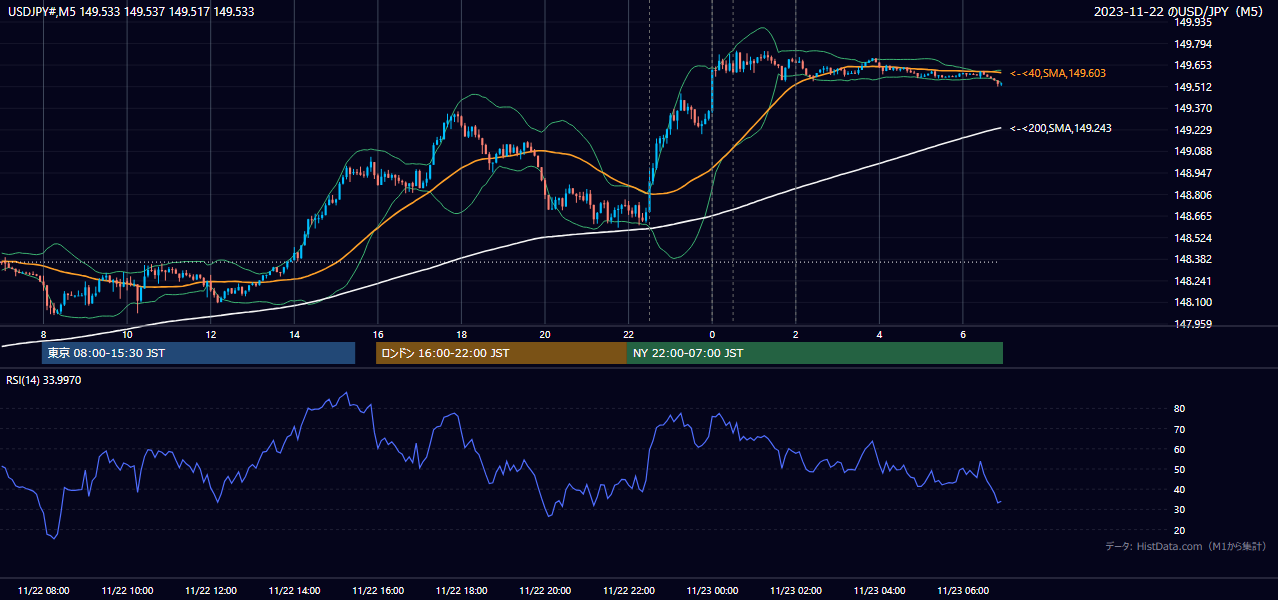Click the 11/23 06:00 time label
The width and height of the screenshot is (1278, 600).
click(x=962, y=591)
